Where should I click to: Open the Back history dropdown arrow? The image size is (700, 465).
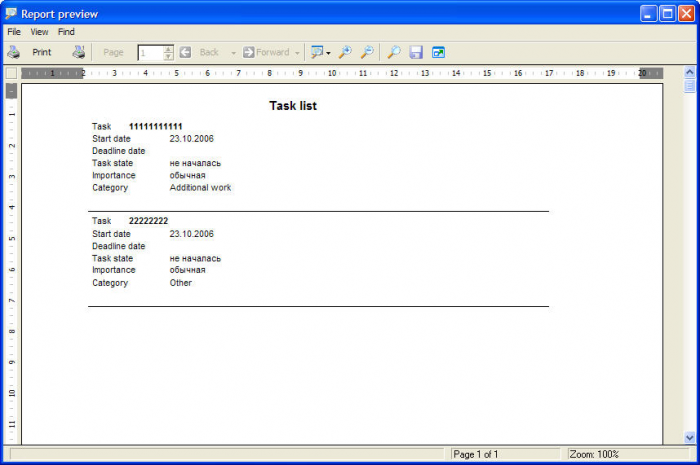point(233,53)
